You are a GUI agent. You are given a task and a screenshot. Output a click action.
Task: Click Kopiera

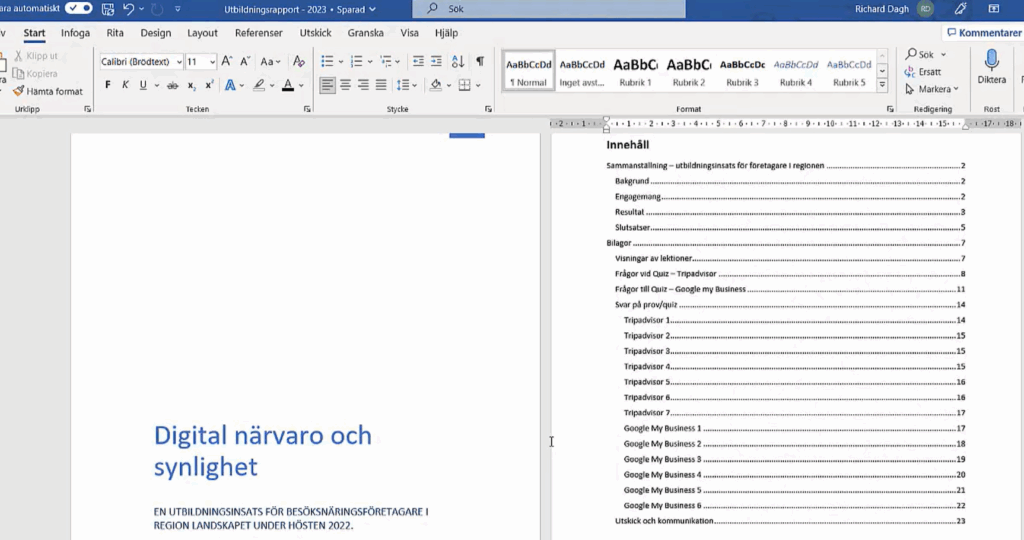coord(35,74)
